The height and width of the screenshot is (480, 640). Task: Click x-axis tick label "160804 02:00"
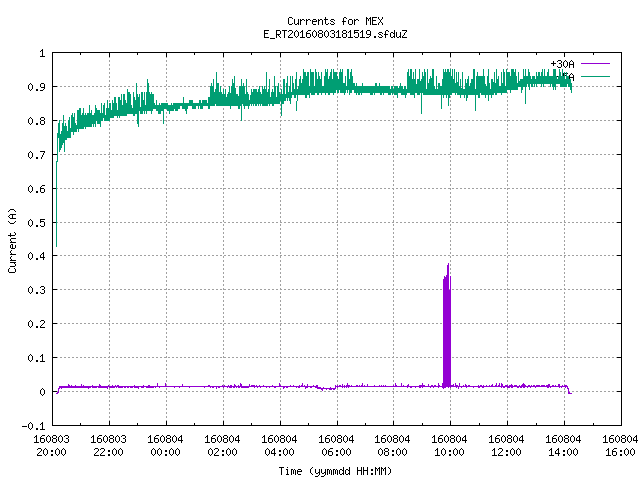(x=222, y=446)
